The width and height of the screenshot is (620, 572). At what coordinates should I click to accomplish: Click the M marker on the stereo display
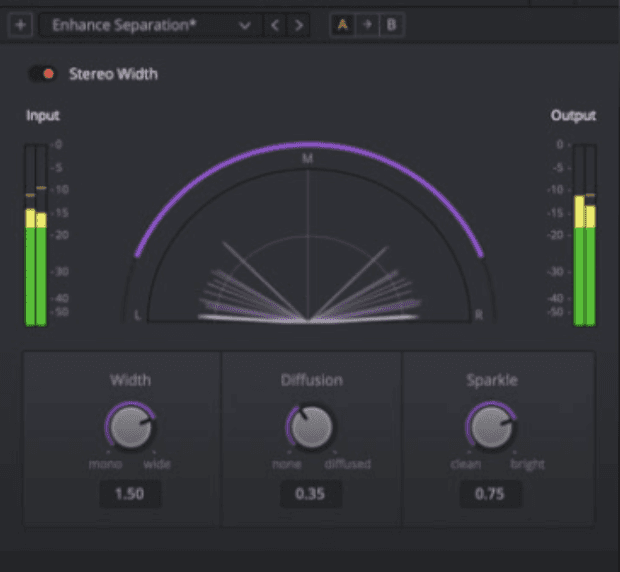click(308, 159)
